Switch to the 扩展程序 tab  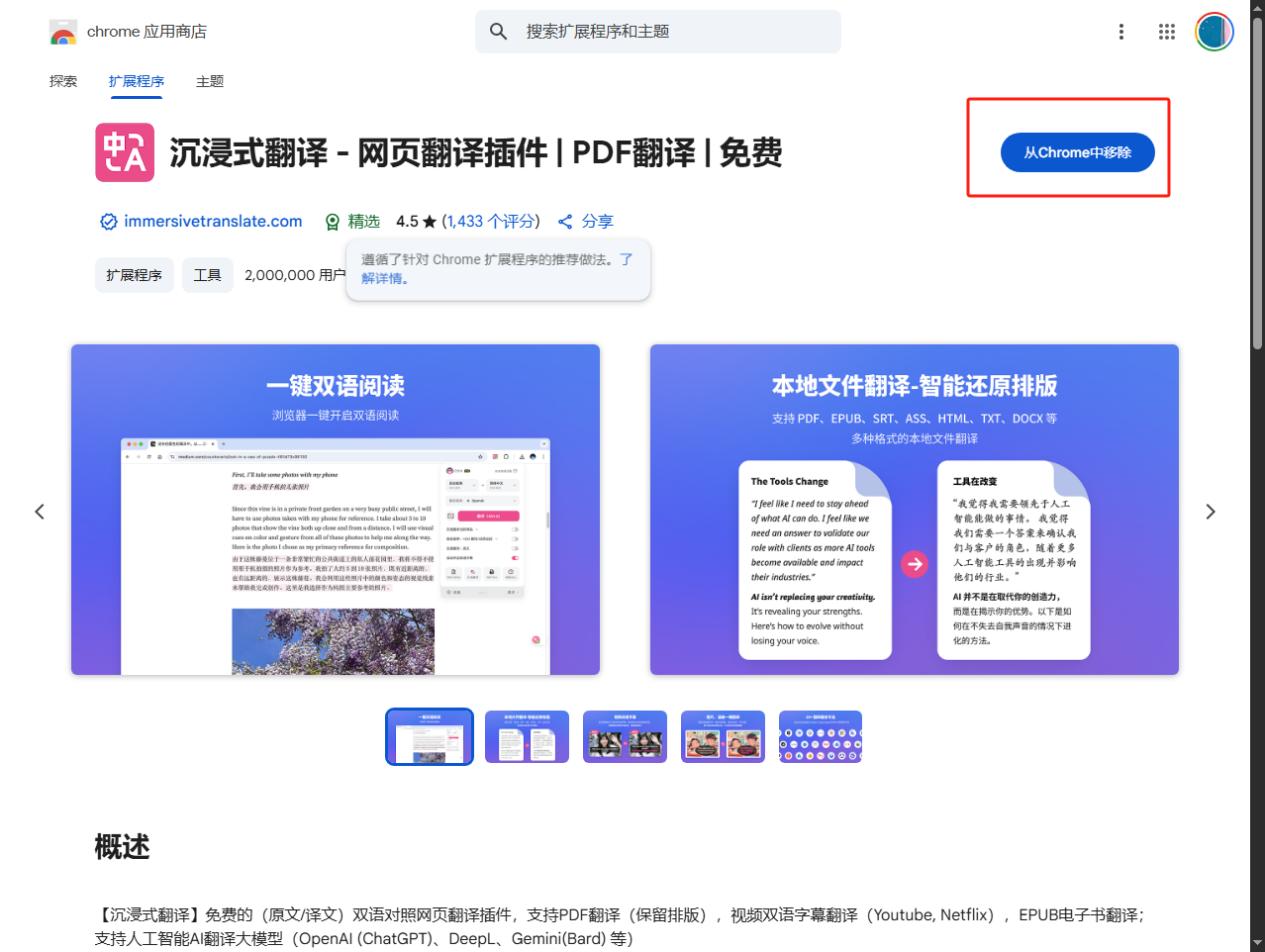(137, 81)
